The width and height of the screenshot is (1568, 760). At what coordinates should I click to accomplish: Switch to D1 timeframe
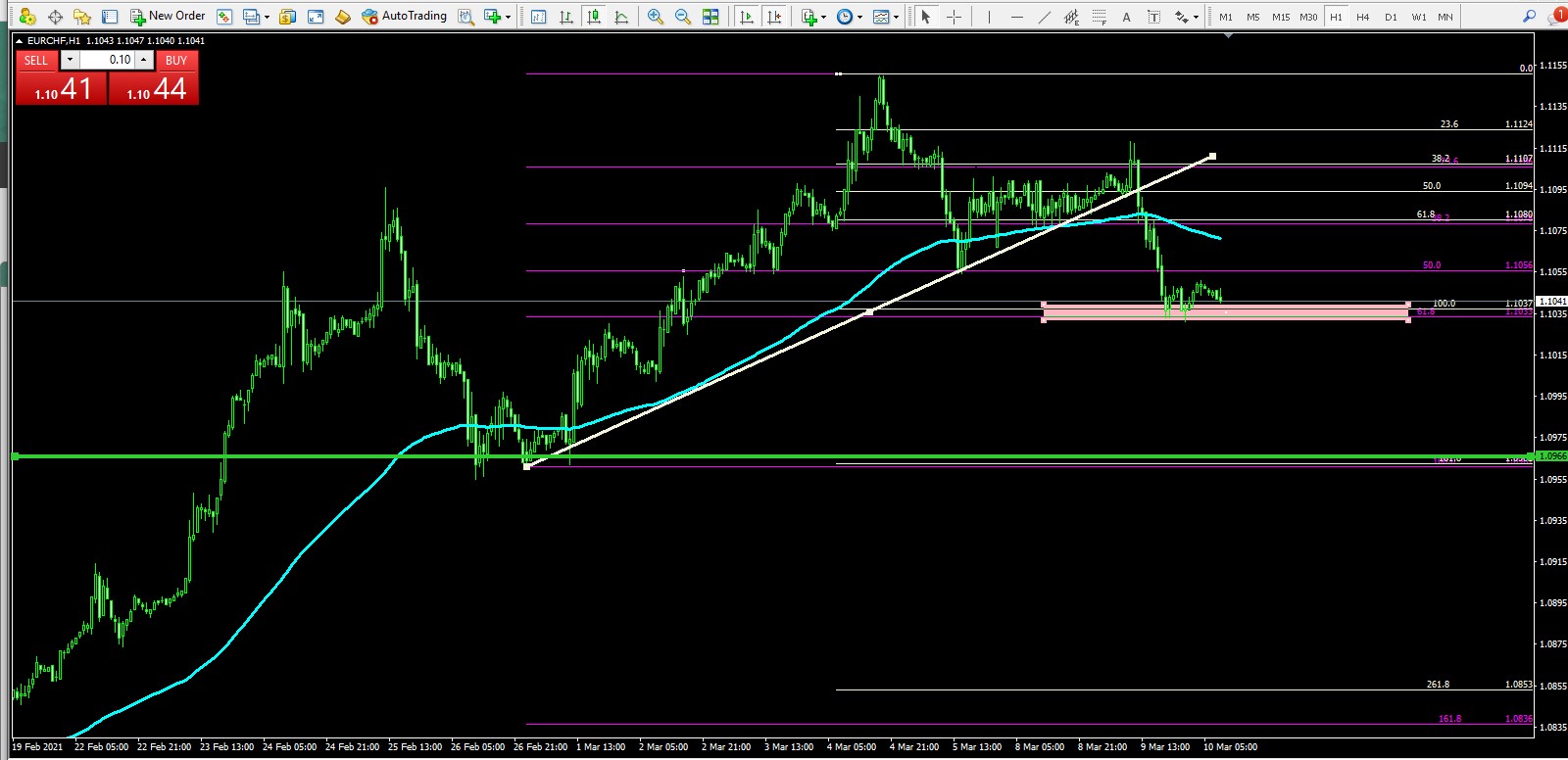(x=1391, y=17)
